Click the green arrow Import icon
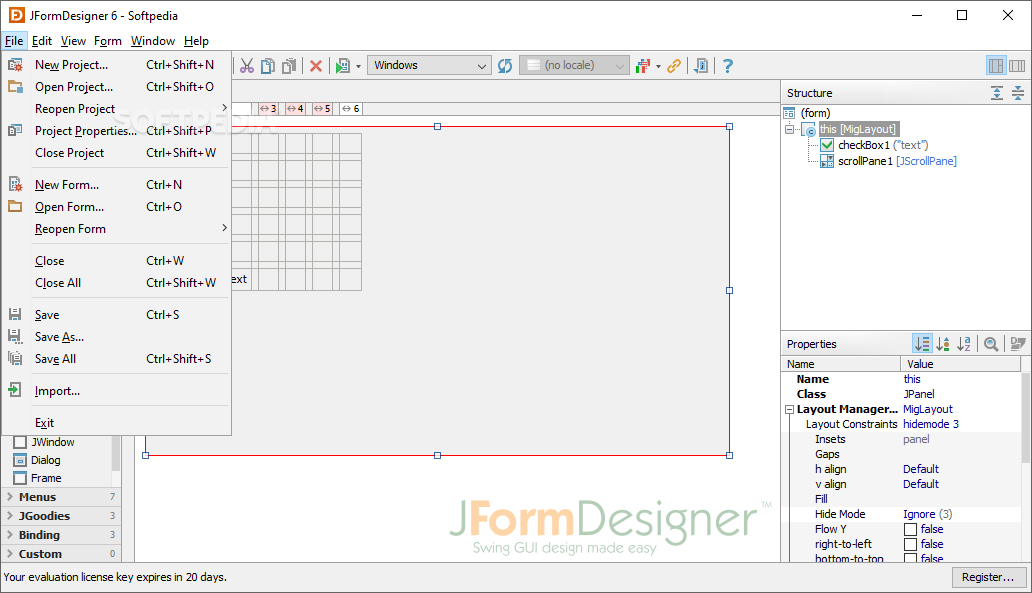The width and height of the screenshot is (1032, 593). pos(14,390)
